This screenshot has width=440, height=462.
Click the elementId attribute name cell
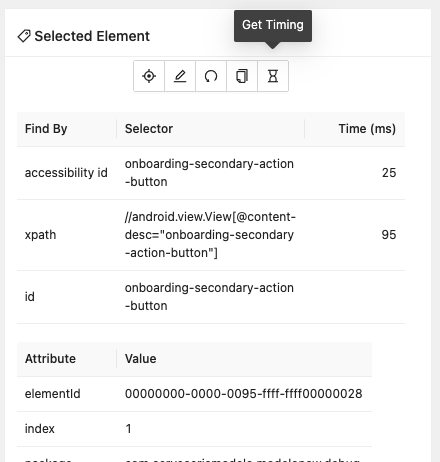53,394
